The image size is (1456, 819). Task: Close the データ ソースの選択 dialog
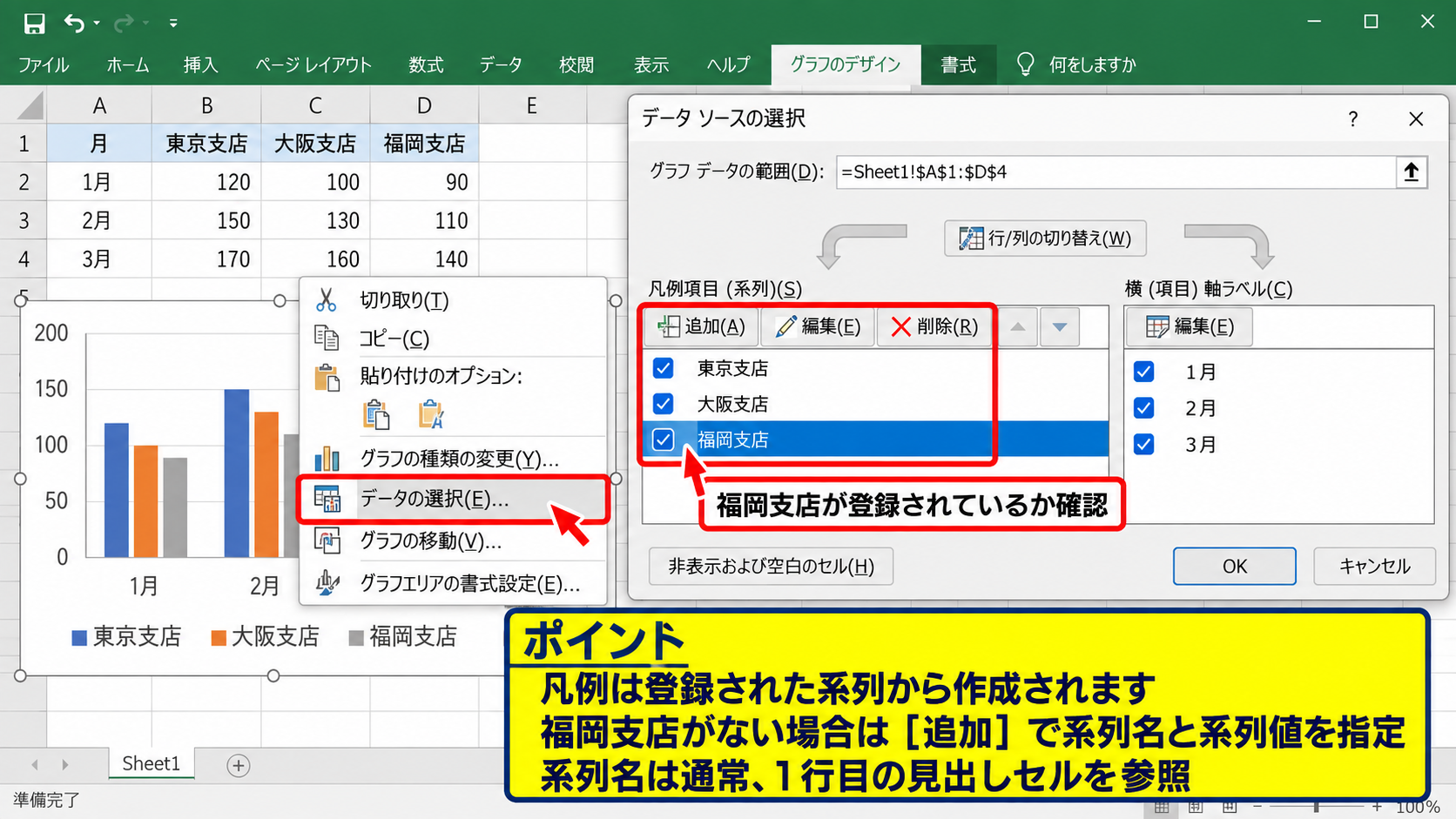[x=1416, y=119]
